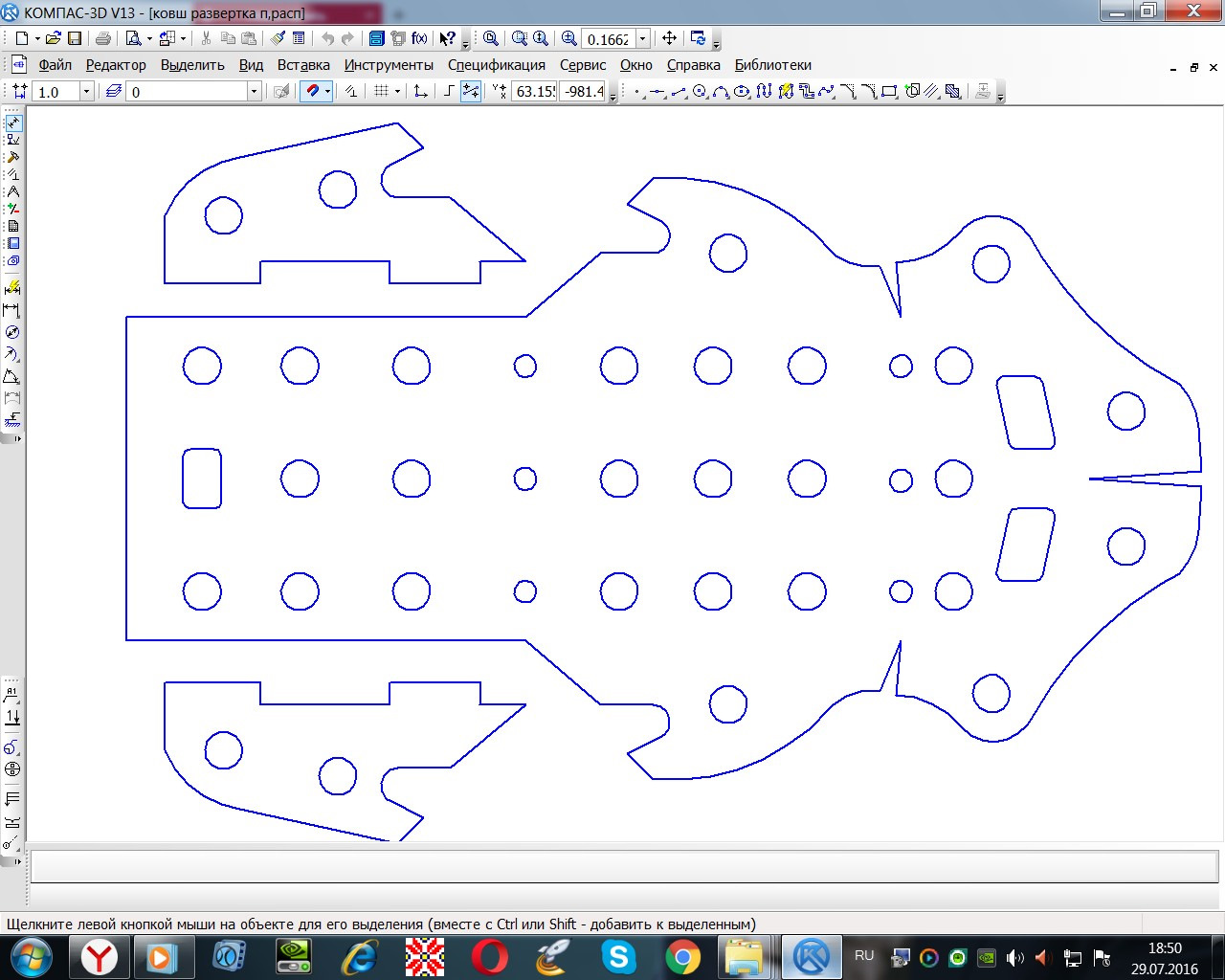Launch Google Chrome from taskbar
The image size is (1225, 980).
(x=682, y=956)
